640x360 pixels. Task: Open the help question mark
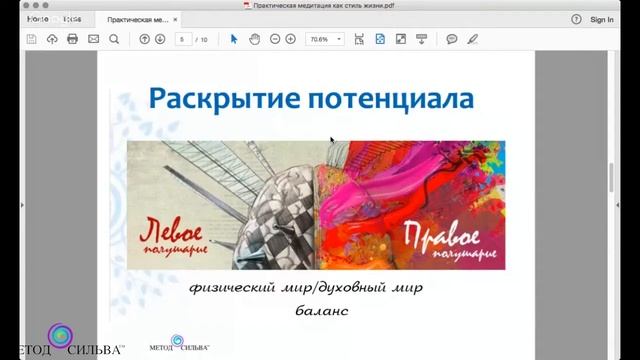tap(576, 19)
